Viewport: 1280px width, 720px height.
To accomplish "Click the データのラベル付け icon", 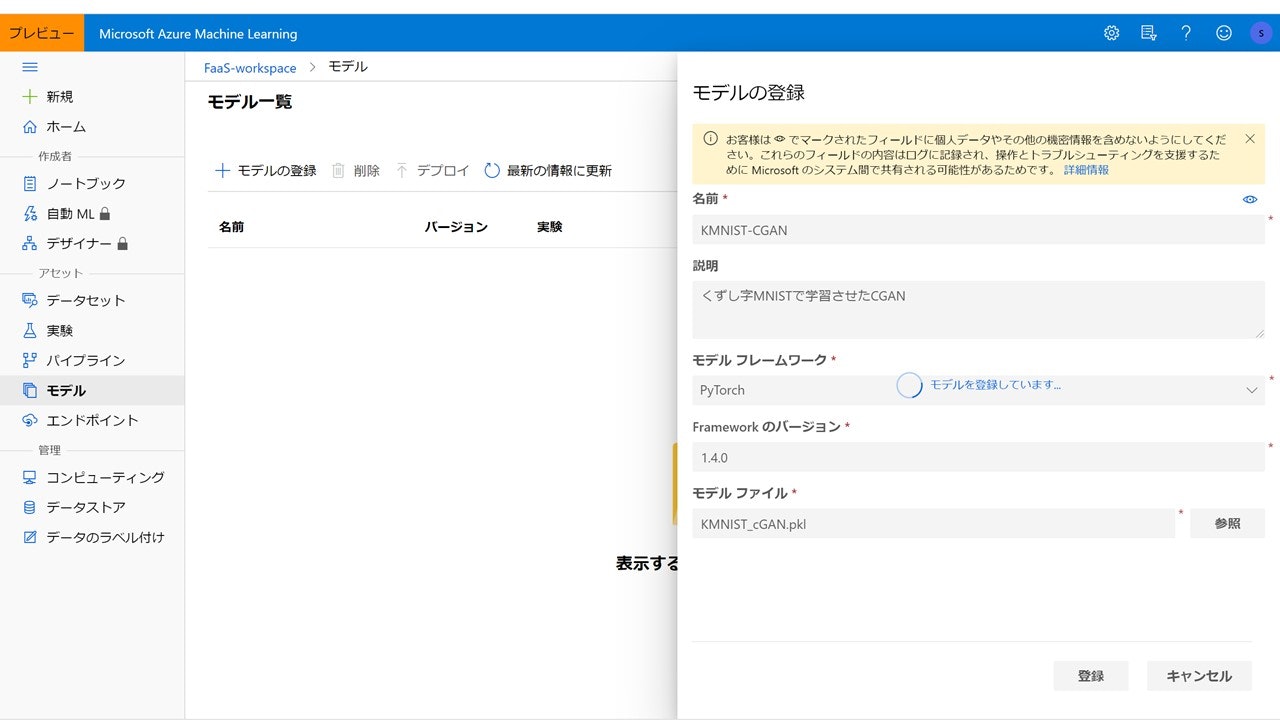I will [30, 538].
